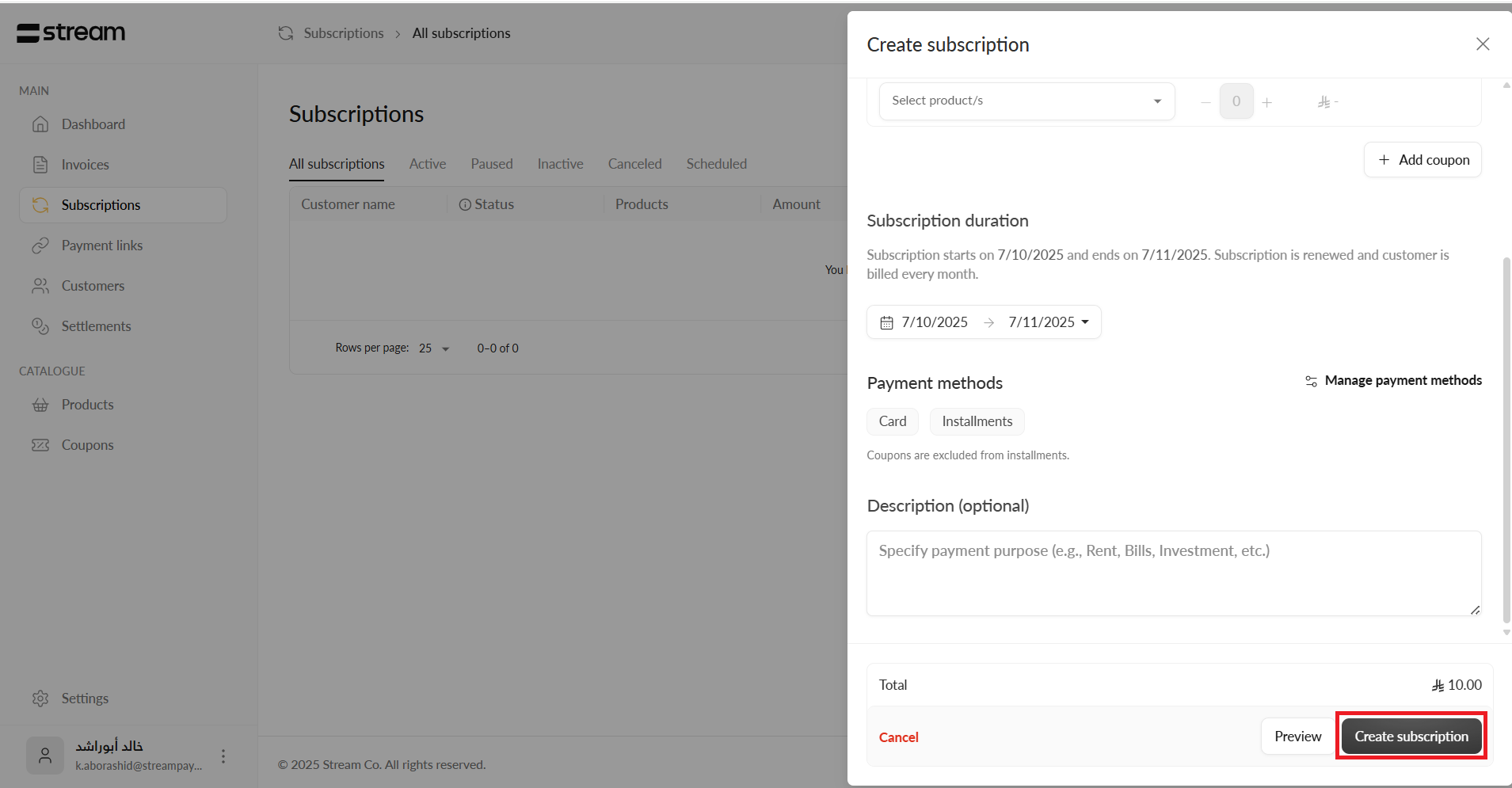The width and height of the screenshot is (1512, 788).
Task: Open Customers via its people icon
Action: point(40,286)
